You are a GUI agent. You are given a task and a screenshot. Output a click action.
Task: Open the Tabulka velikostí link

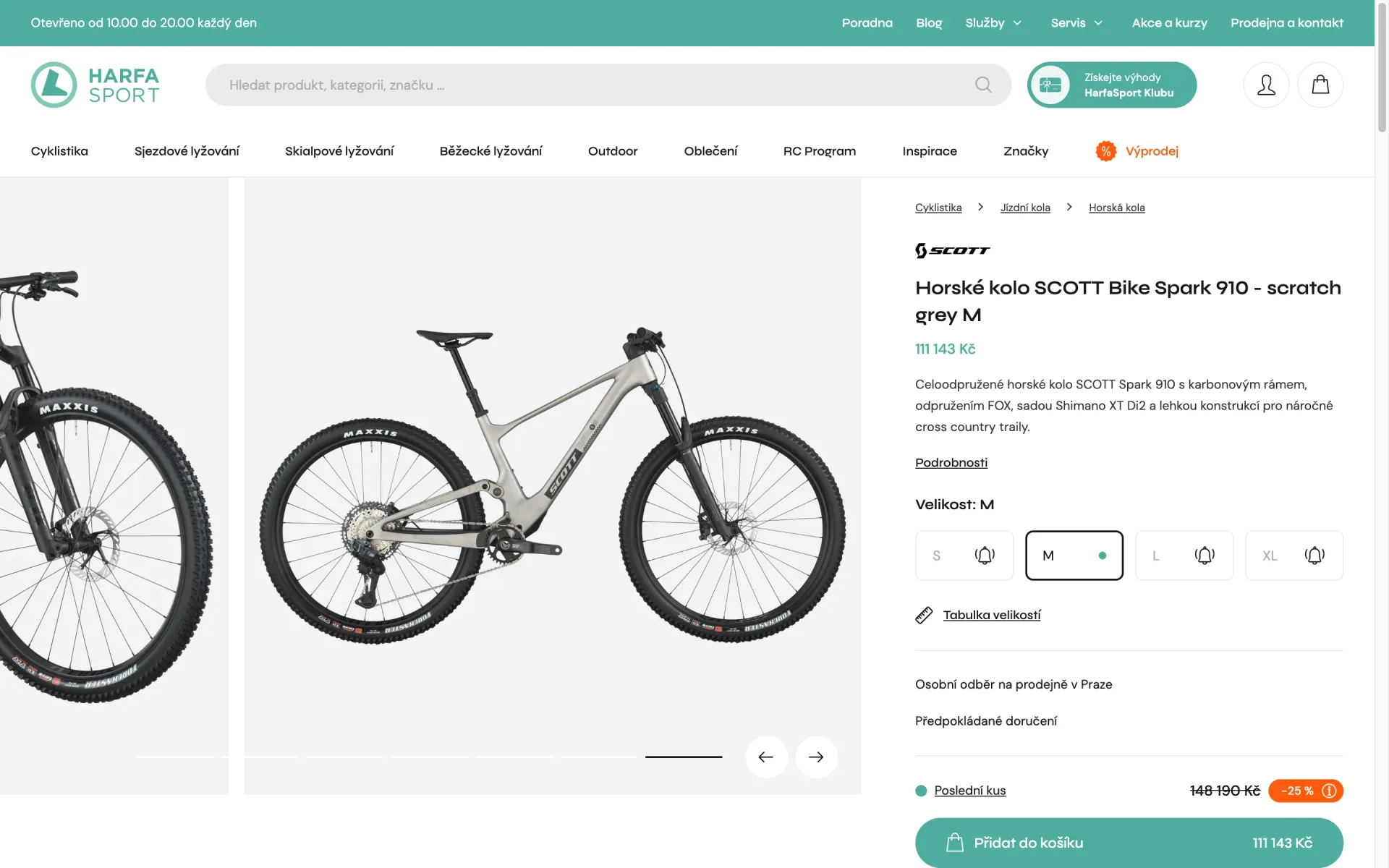pyautogui.click(x=992, y=615)
